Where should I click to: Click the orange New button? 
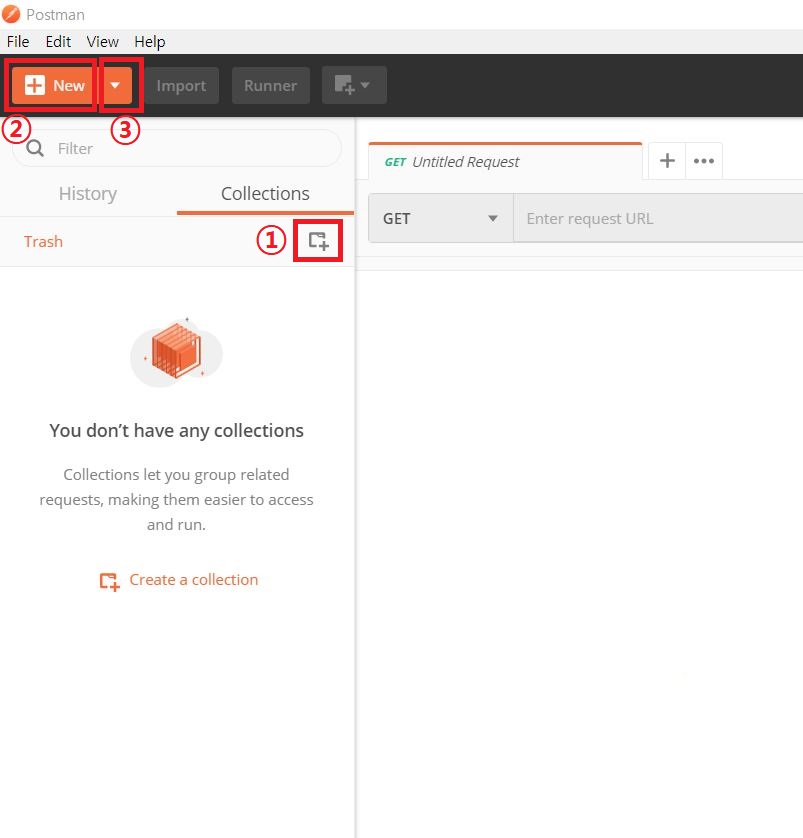pos(53,86)
